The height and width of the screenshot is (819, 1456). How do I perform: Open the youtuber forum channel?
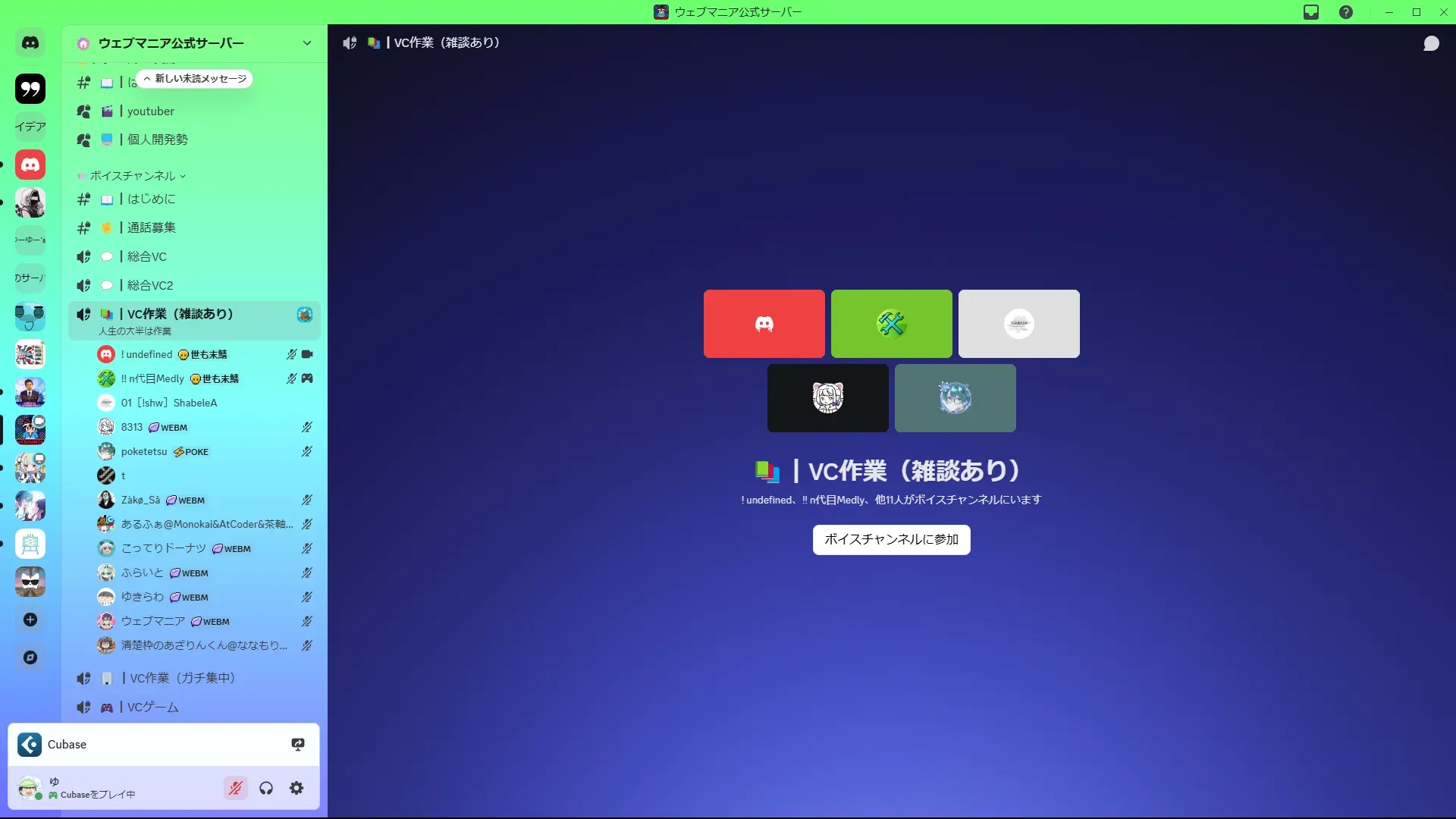point(150,111)
